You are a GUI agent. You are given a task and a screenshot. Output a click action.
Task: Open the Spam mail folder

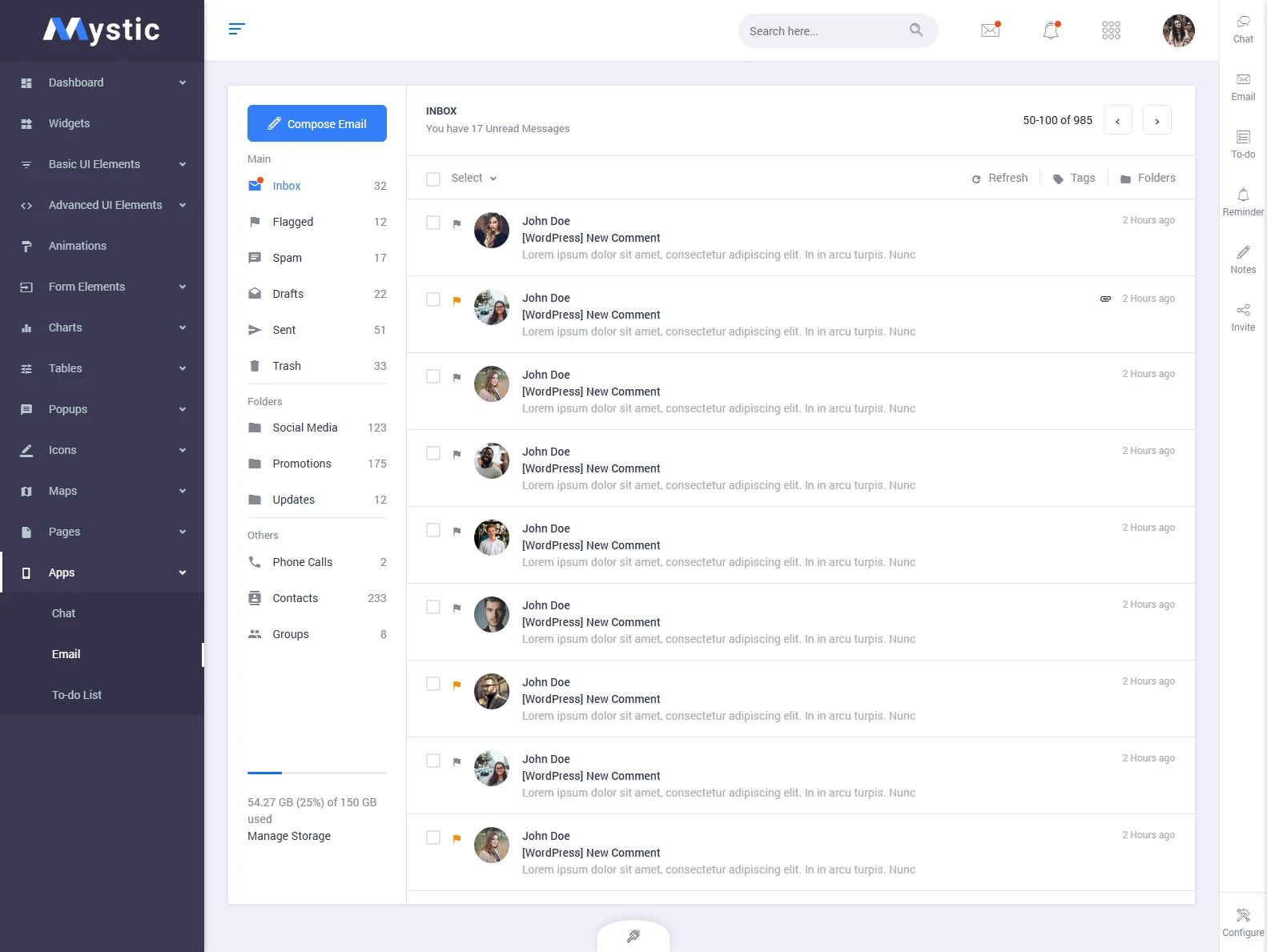[x=317, y=258]
